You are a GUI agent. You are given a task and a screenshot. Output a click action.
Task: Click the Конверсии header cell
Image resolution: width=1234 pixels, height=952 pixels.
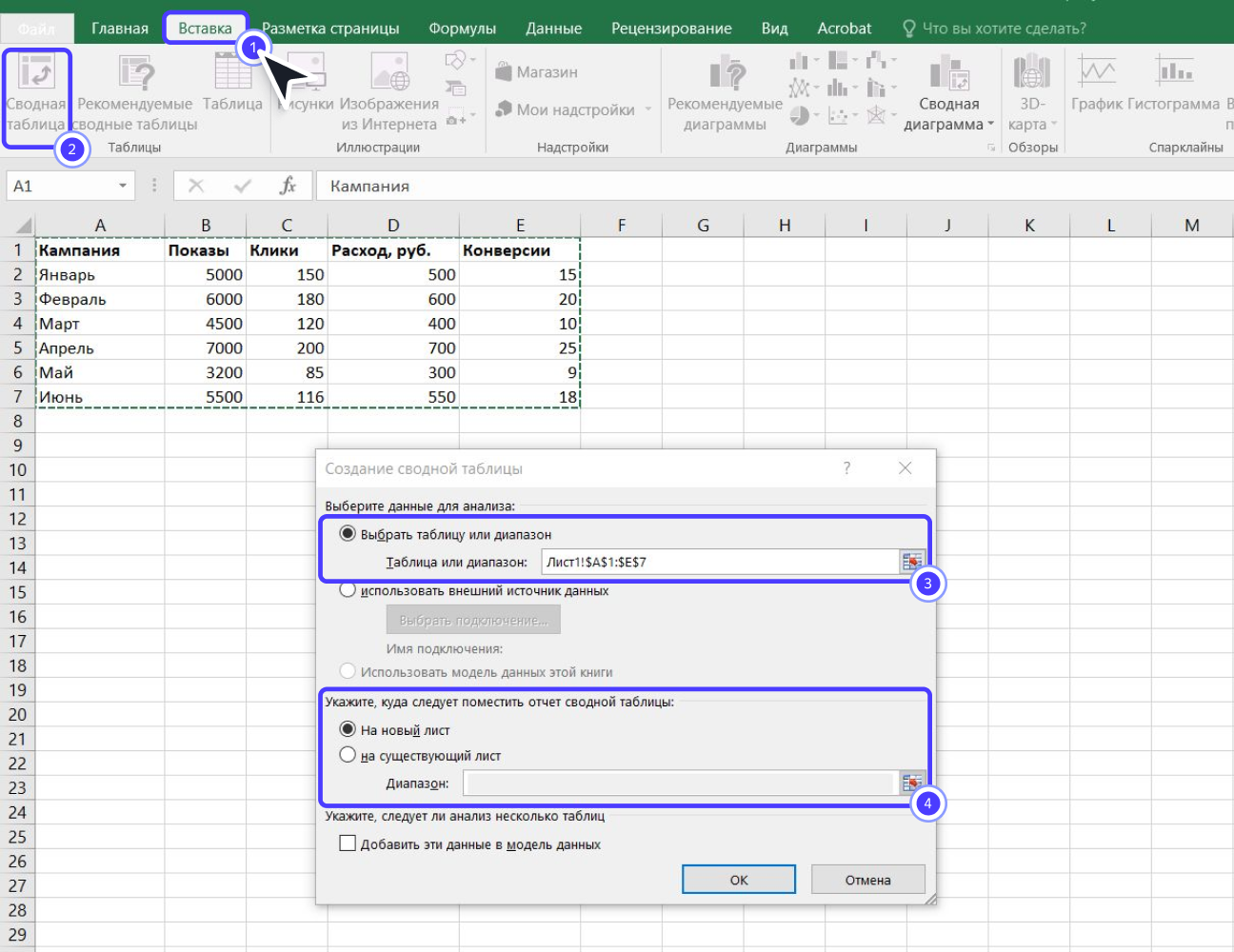[520, 250]
